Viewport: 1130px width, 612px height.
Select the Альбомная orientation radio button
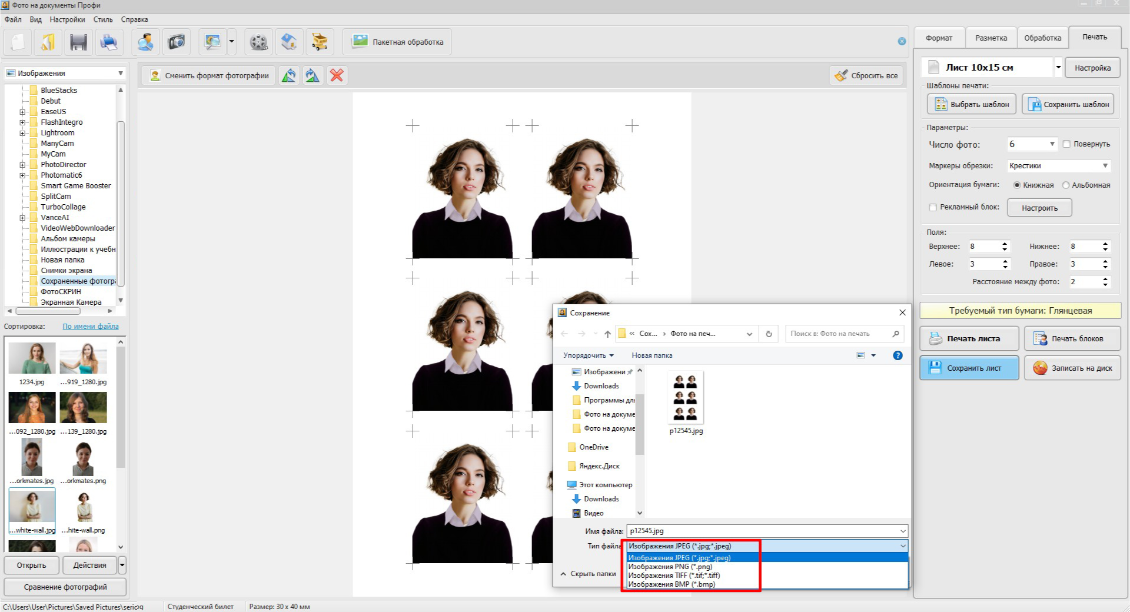(x=1066, y=185)
